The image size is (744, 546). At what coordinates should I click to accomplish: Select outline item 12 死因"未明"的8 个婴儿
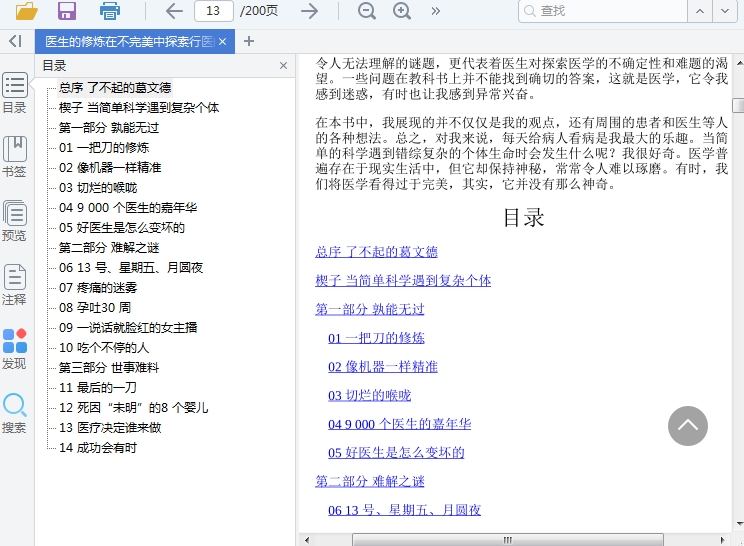134,407
